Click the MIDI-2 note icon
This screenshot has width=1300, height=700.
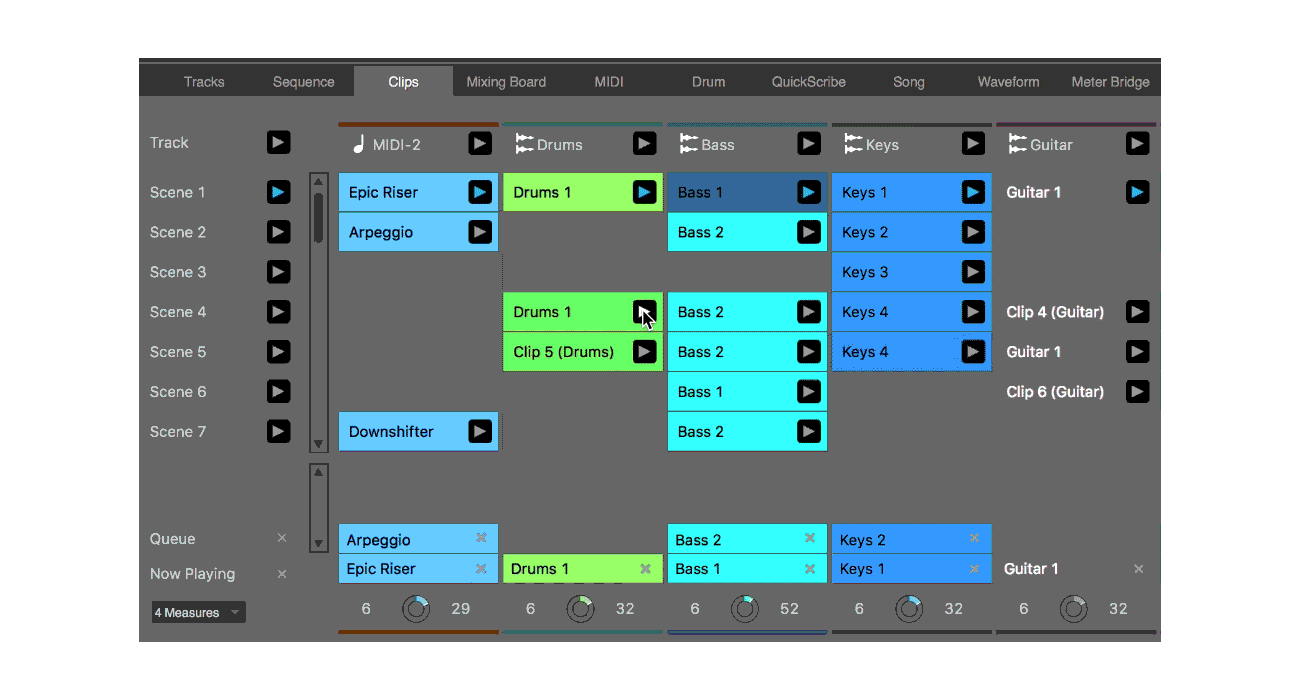359,144
